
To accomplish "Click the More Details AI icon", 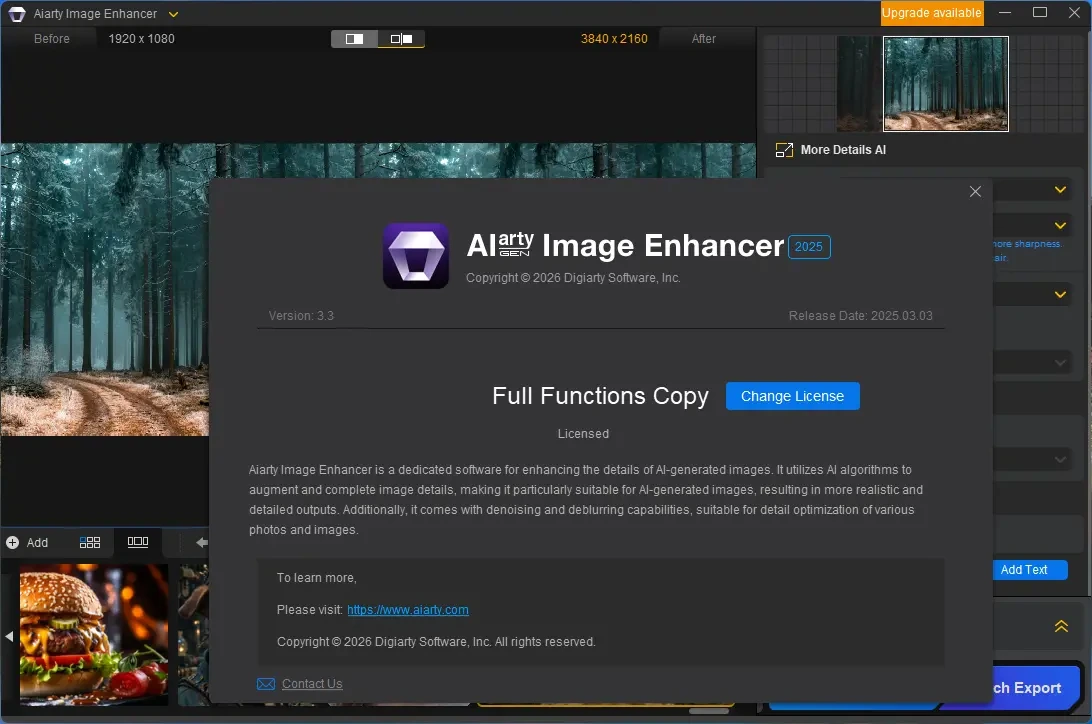I will point(784,150).
